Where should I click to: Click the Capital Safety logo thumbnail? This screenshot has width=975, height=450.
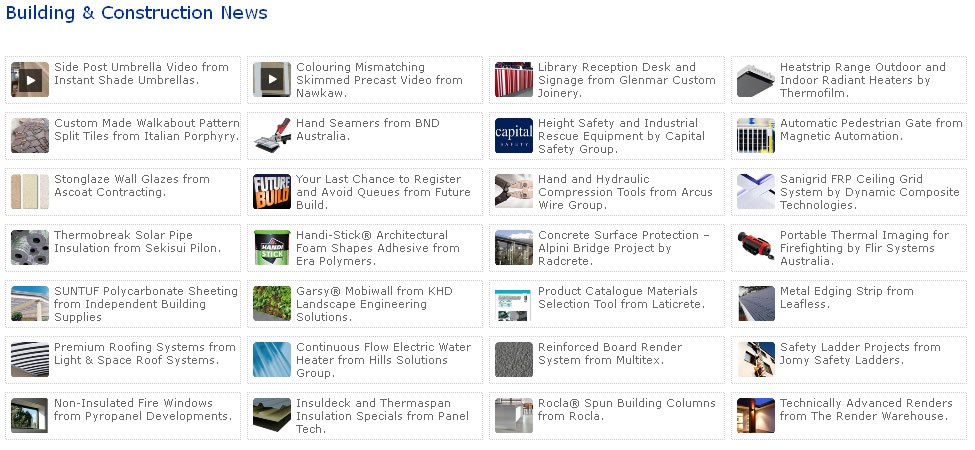[514, 135]
